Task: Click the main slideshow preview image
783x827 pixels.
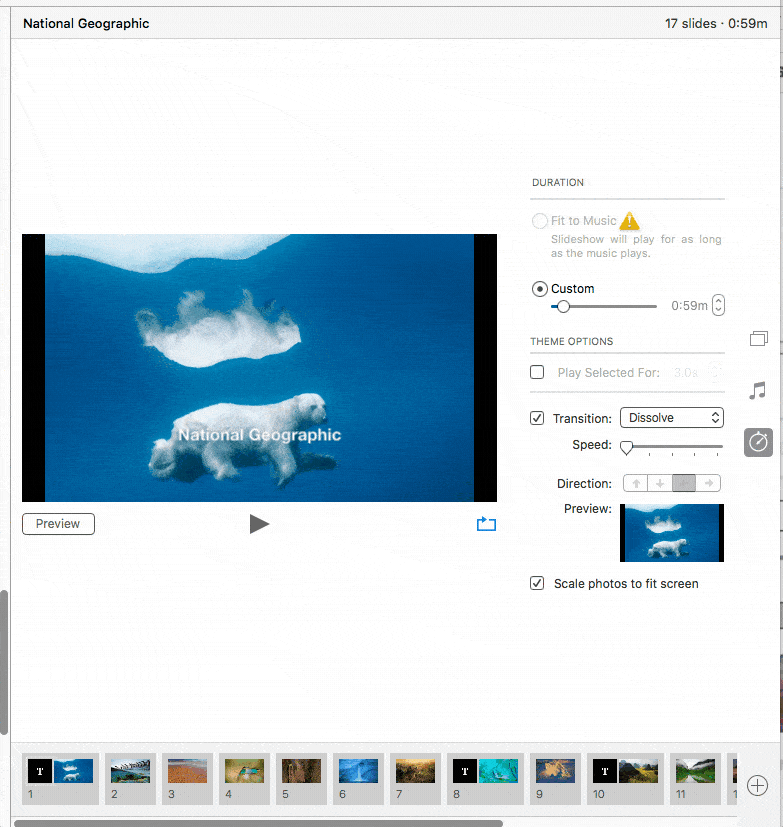Action: click(259, 368)
